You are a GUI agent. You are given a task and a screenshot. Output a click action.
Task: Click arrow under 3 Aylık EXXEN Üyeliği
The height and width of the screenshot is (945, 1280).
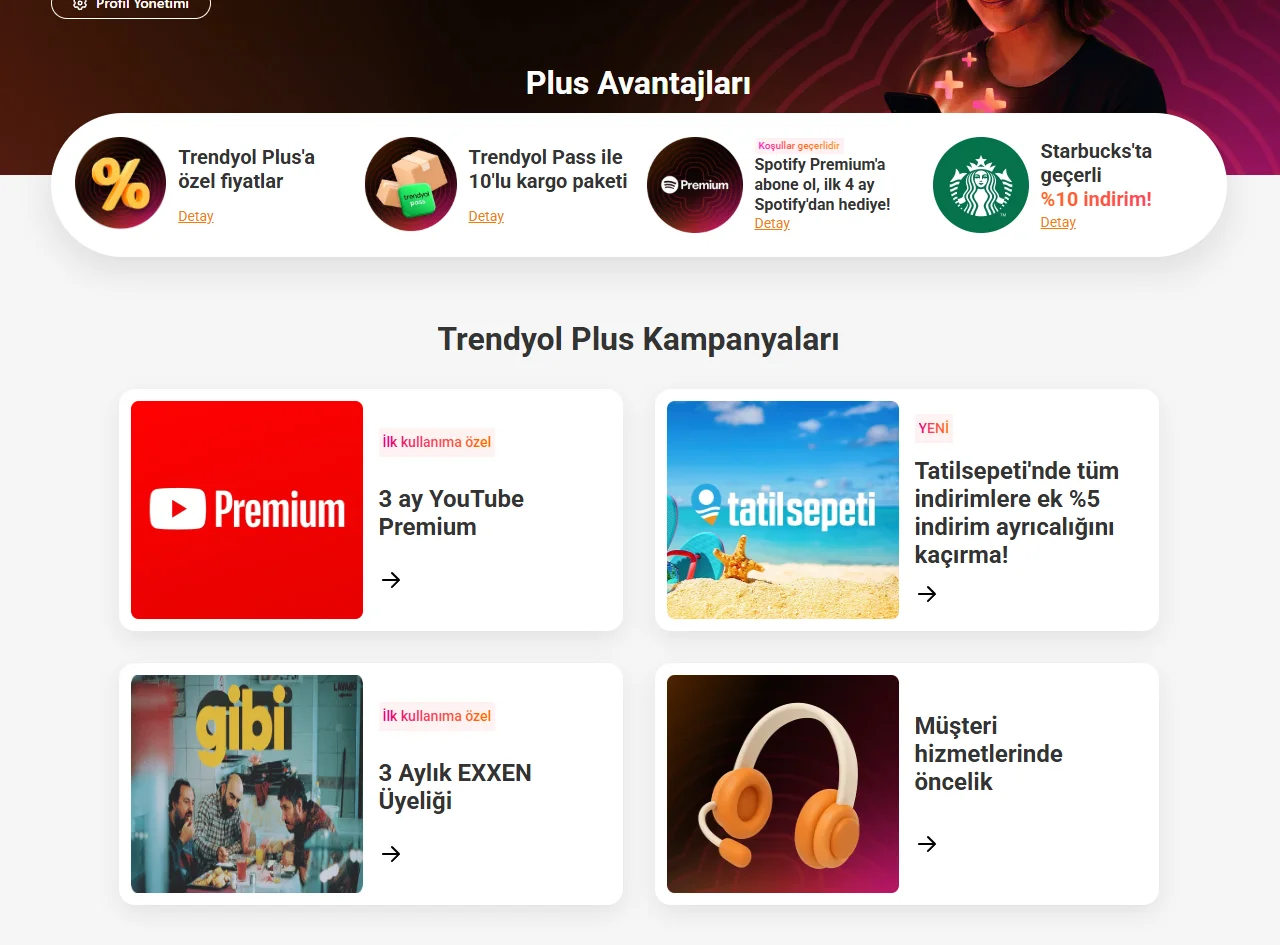tap(391, 854)
